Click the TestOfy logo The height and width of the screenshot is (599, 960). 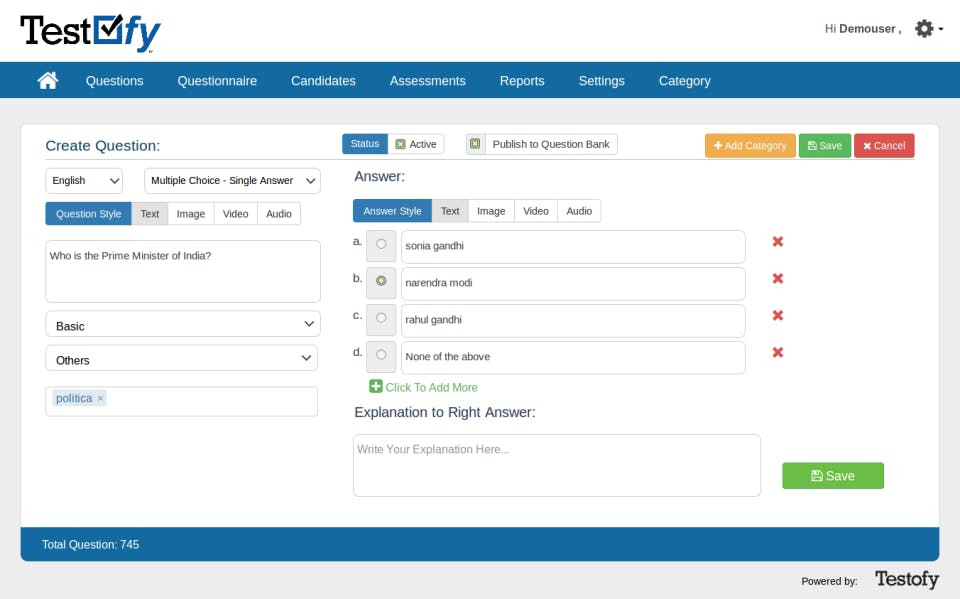point(90,32)
